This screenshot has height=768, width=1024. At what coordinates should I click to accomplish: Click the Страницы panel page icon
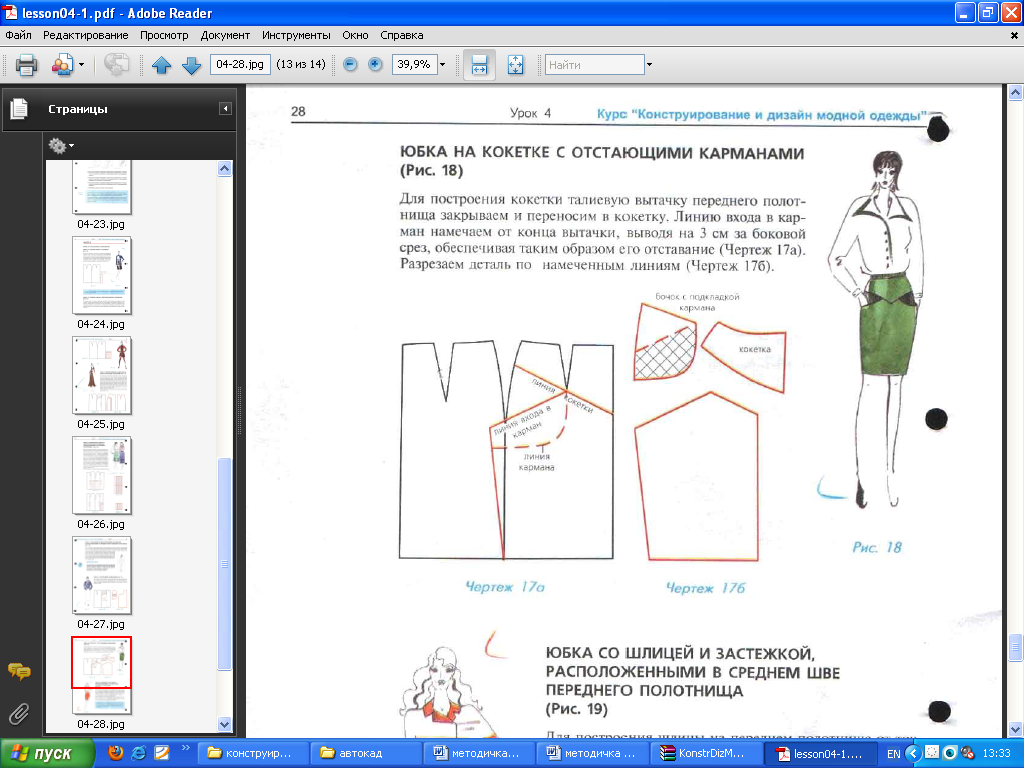20,108
